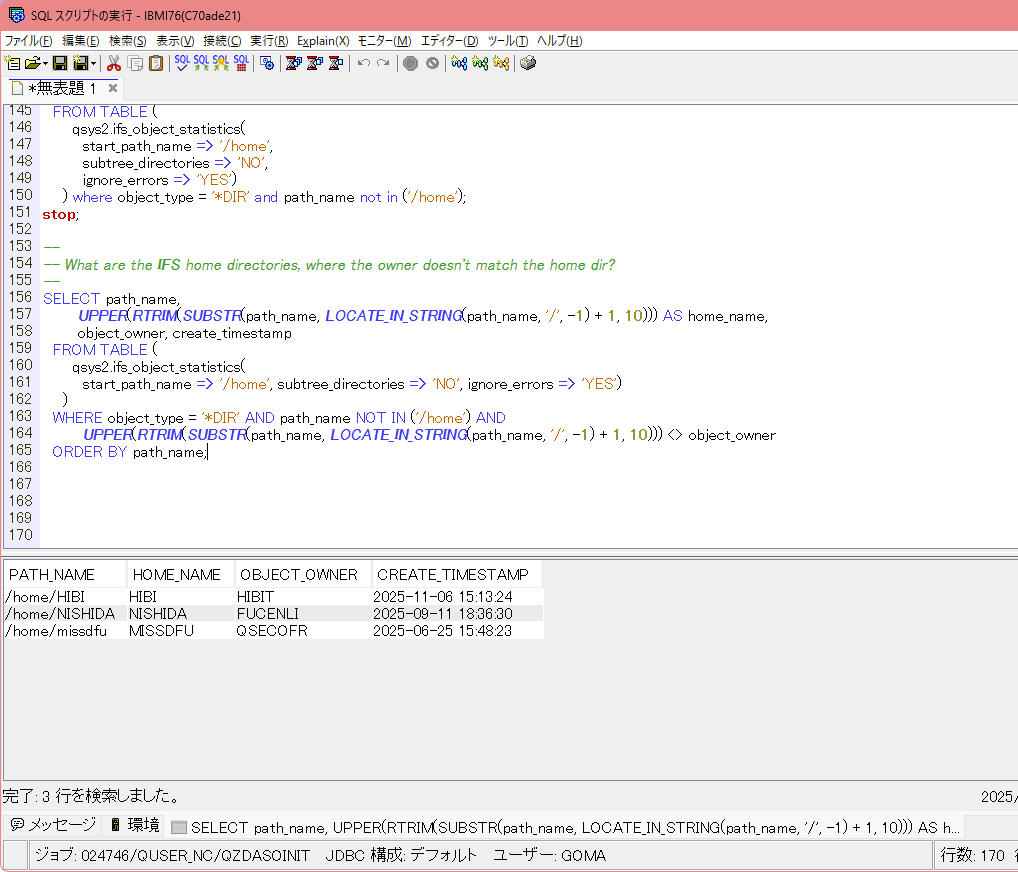The height and width of the screenshot is (872, 1018).
Task: Click line number 156 in gutter
Action: [x=20, y=297]
